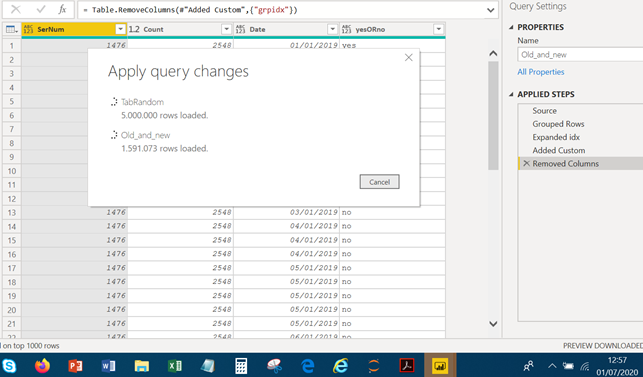Select the yesORno column header
This screenshot has height=377, width=643.
pos(392,29)
